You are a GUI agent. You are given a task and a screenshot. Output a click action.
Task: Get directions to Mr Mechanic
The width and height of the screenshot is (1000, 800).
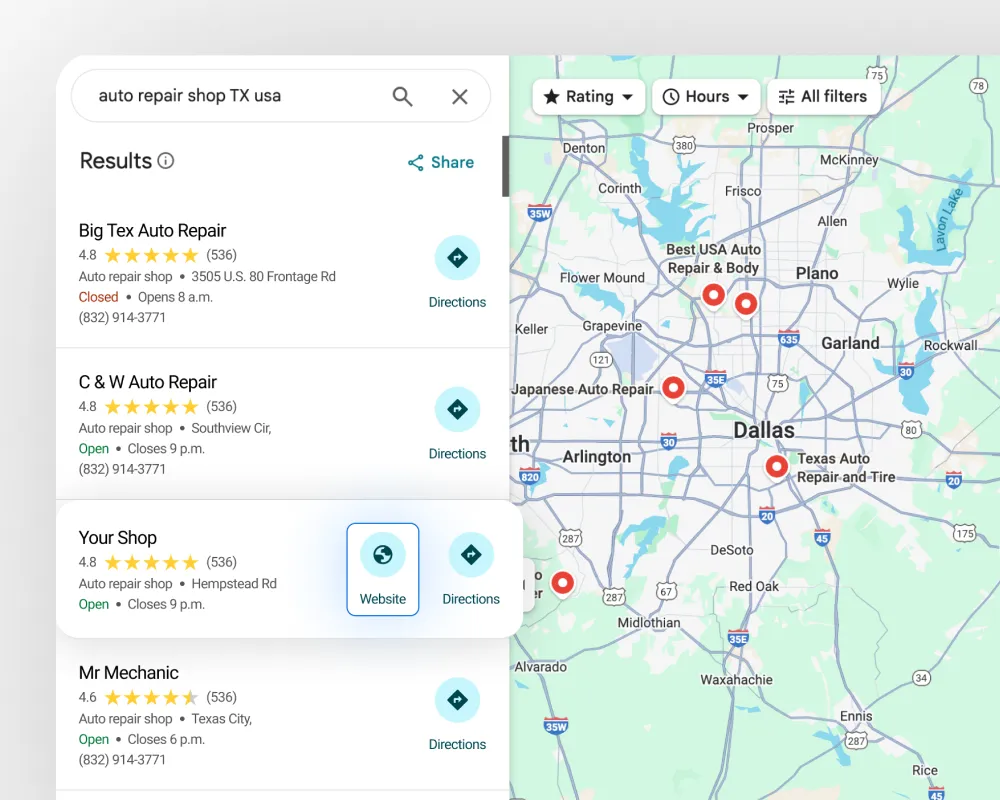tap(457, 700)
